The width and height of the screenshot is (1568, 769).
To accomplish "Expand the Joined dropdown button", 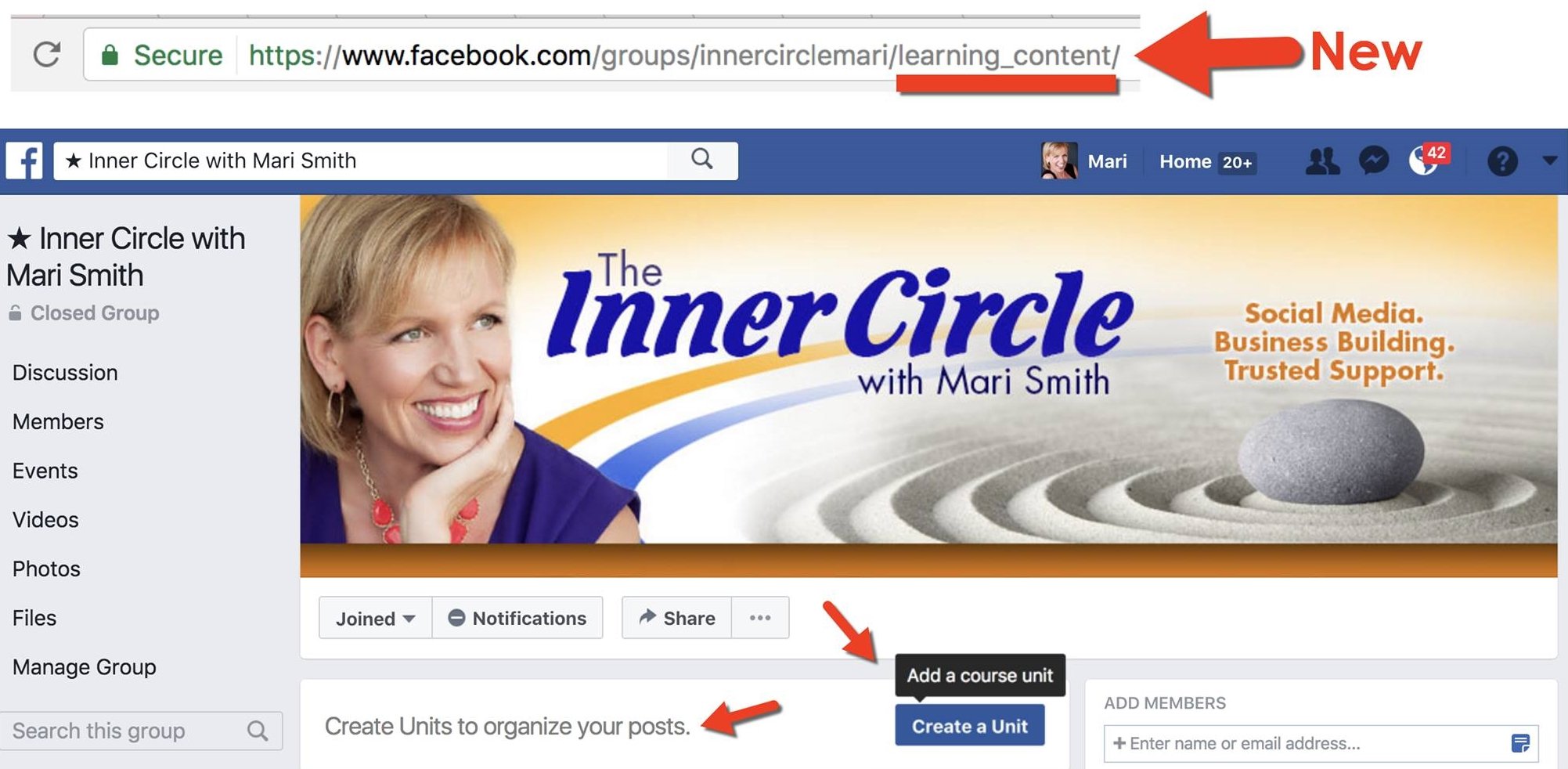I will (x=376, y=618).
